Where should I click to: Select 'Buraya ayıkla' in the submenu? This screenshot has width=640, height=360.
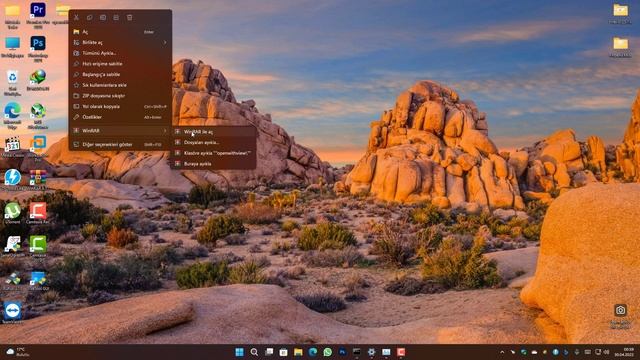click(214, 164)
